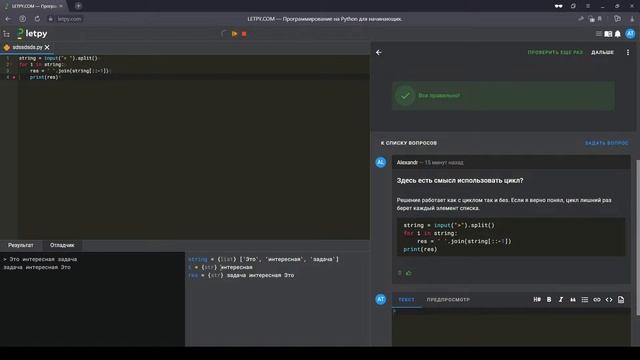The width and height of the screenshot is (640, 360).
Task: Insert inline code with the <> icon
Action: 609,300
